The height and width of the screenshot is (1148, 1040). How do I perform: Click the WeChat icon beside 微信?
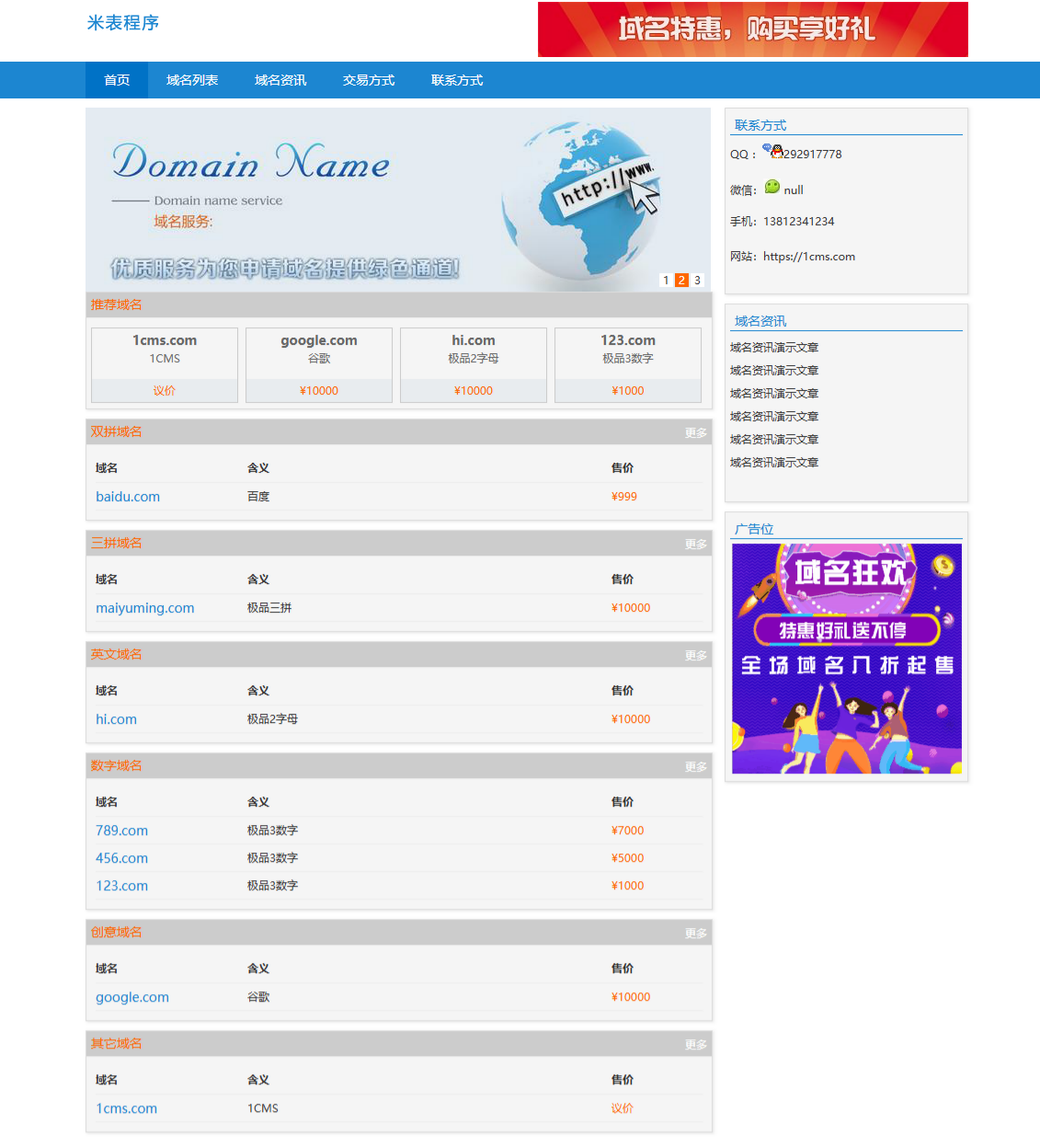coord(771,189)
